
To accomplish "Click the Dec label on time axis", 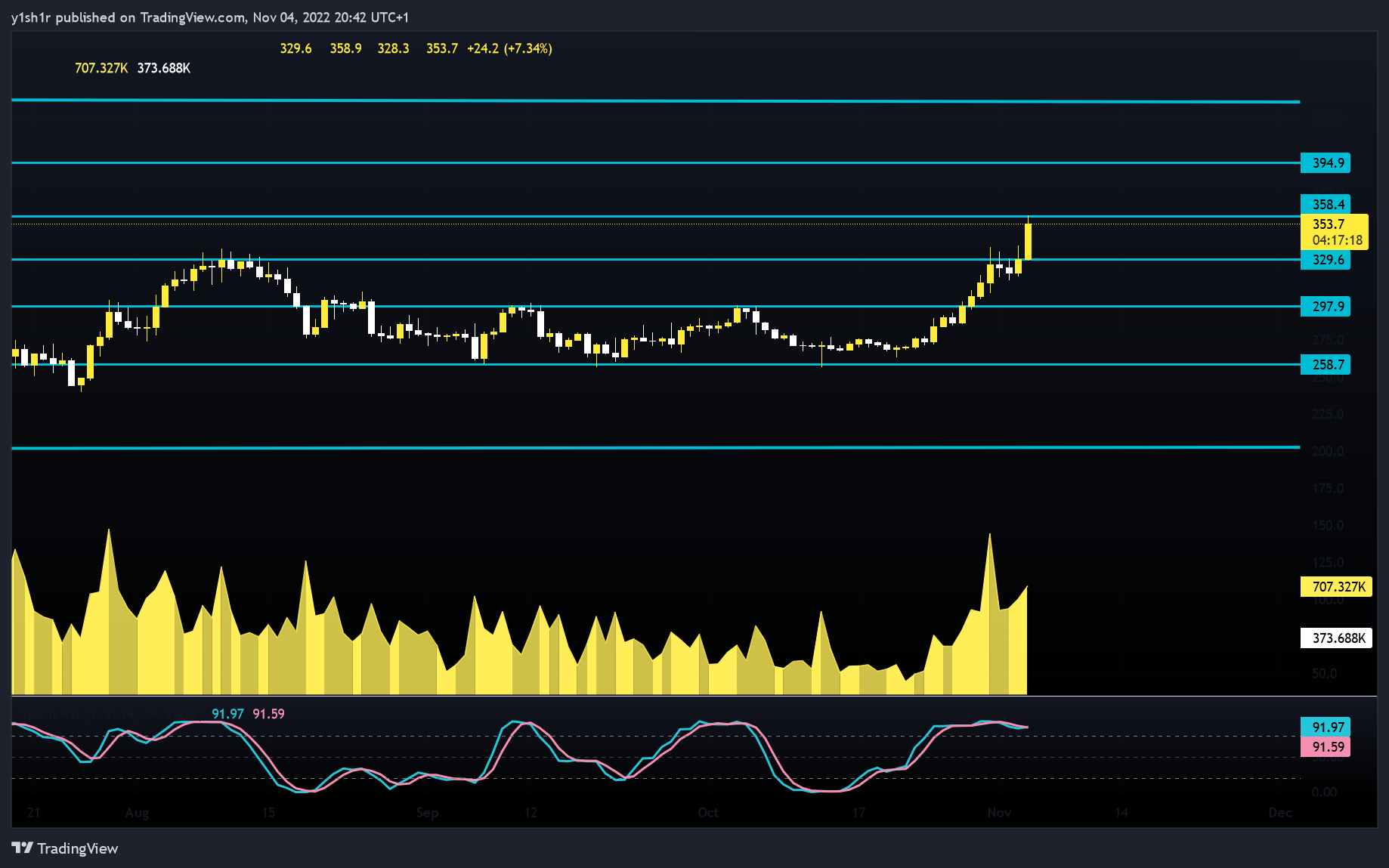I will [x=1280, y=813].
